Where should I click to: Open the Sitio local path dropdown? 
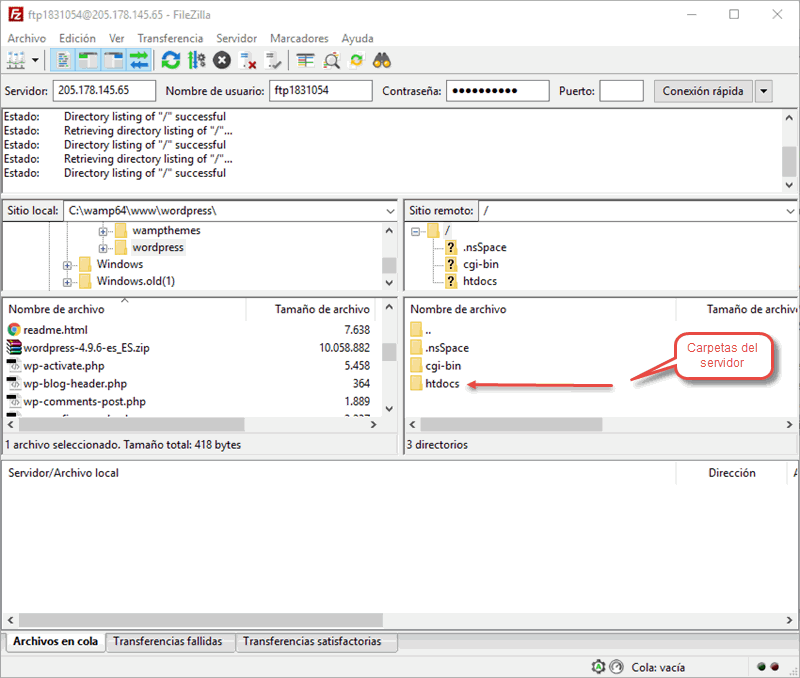389,212
